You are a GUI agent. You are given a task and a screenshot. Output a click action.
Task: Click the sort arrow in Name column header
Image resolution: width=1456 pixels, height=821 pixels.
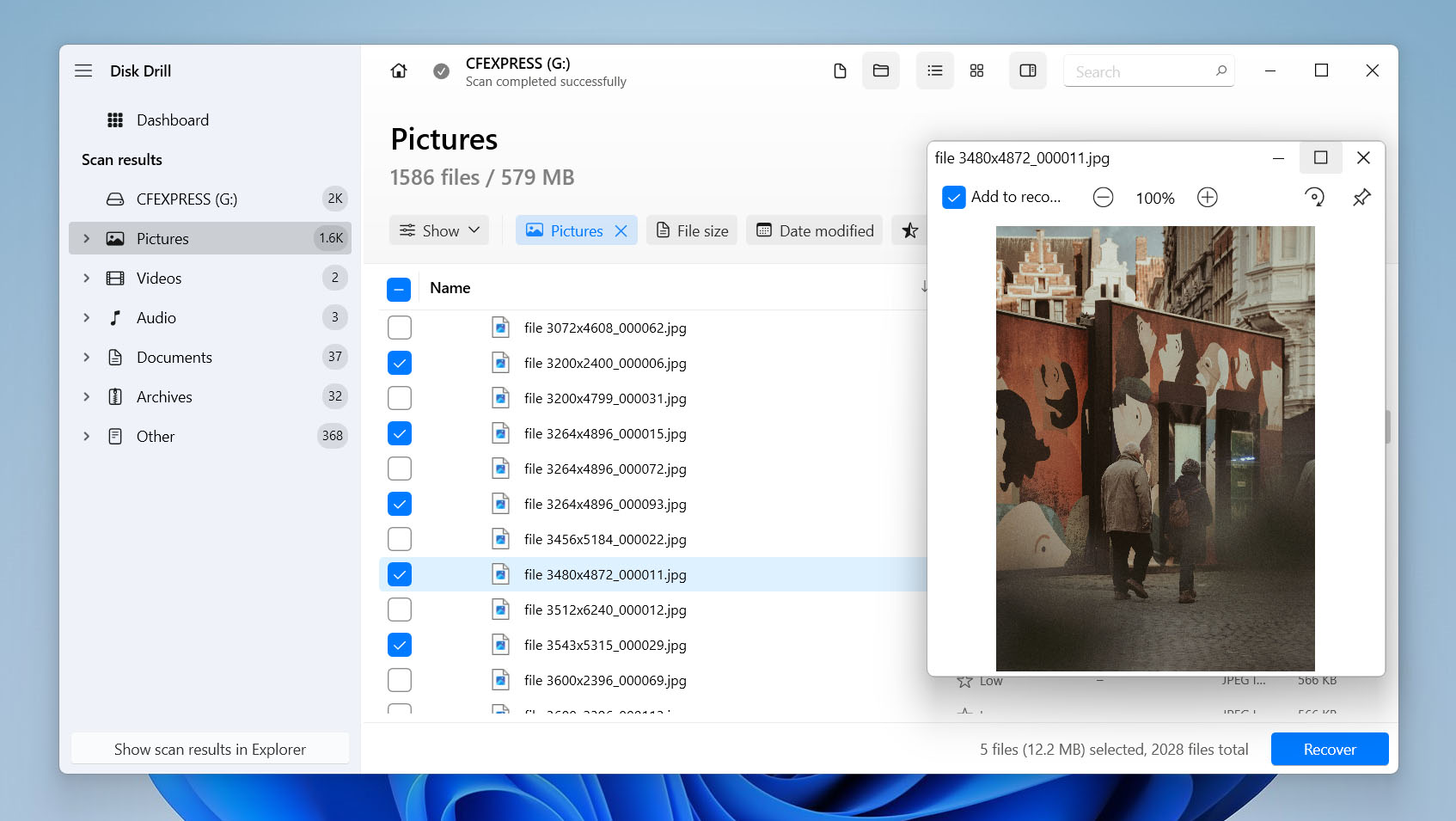pyautogui.click(x=924, y=287)
